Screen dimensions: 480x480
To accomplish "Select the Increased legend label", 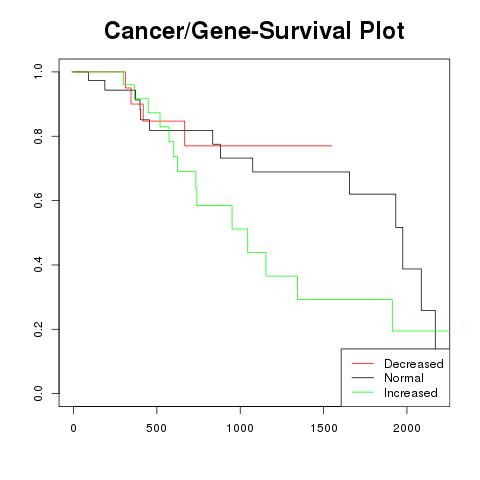I will point(411,393).
